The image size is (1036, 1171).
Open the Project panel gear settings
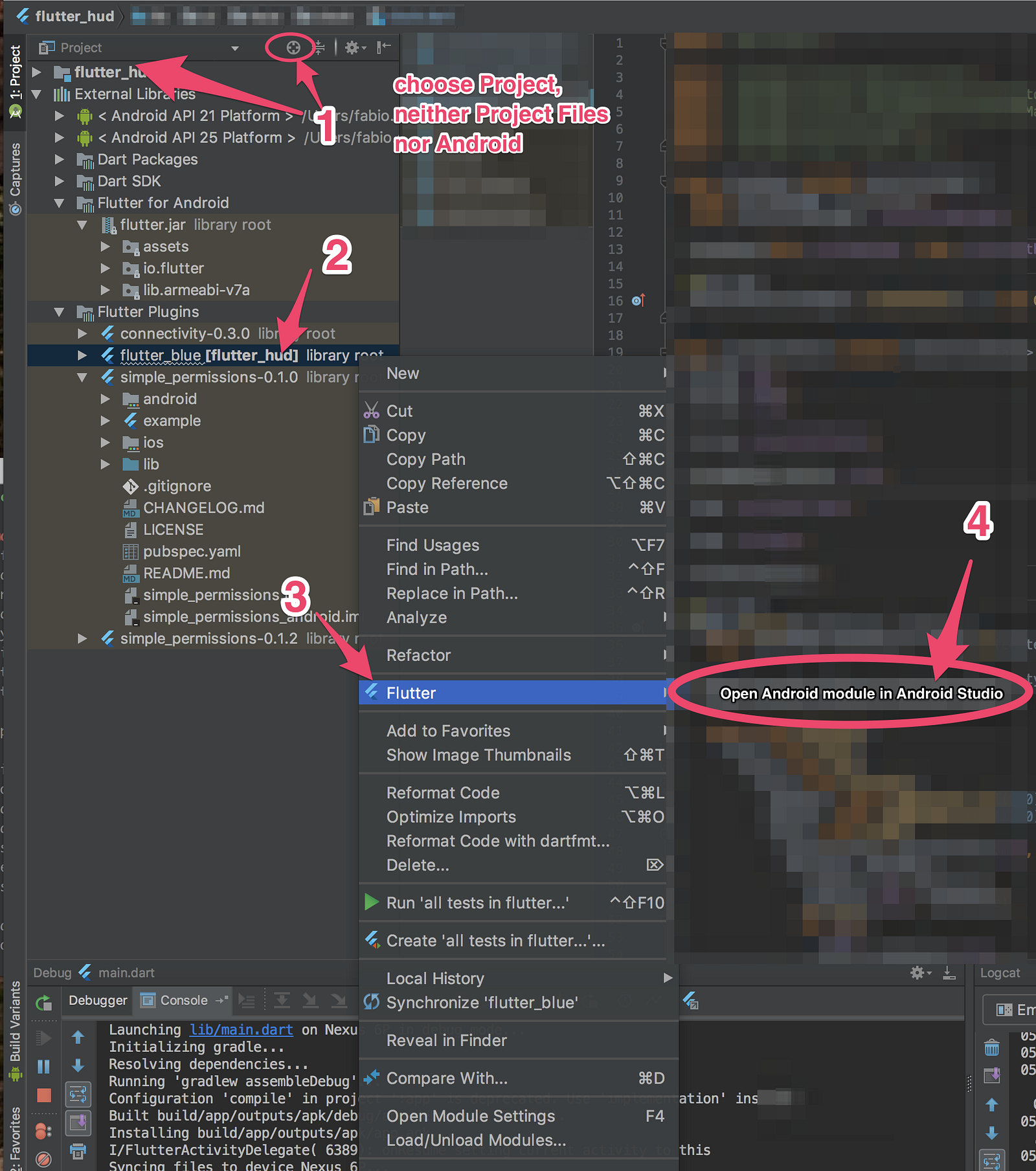(355, 47)
